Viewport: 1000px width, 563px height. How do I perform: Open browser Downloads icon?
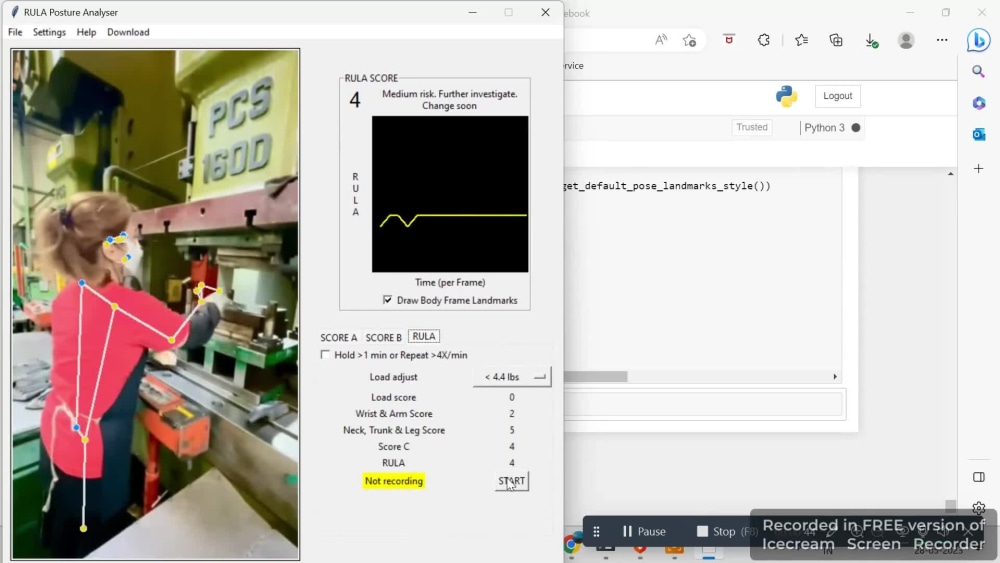click(871, 40)
